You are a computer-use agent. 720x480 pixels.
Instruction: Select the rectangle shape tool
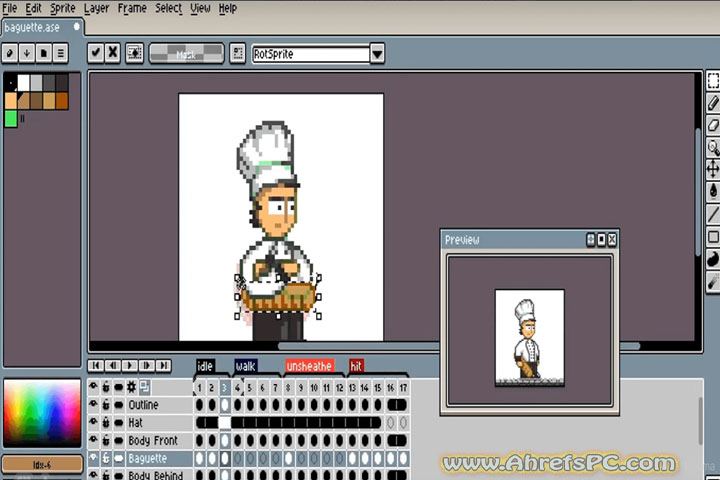pos(713,237)
